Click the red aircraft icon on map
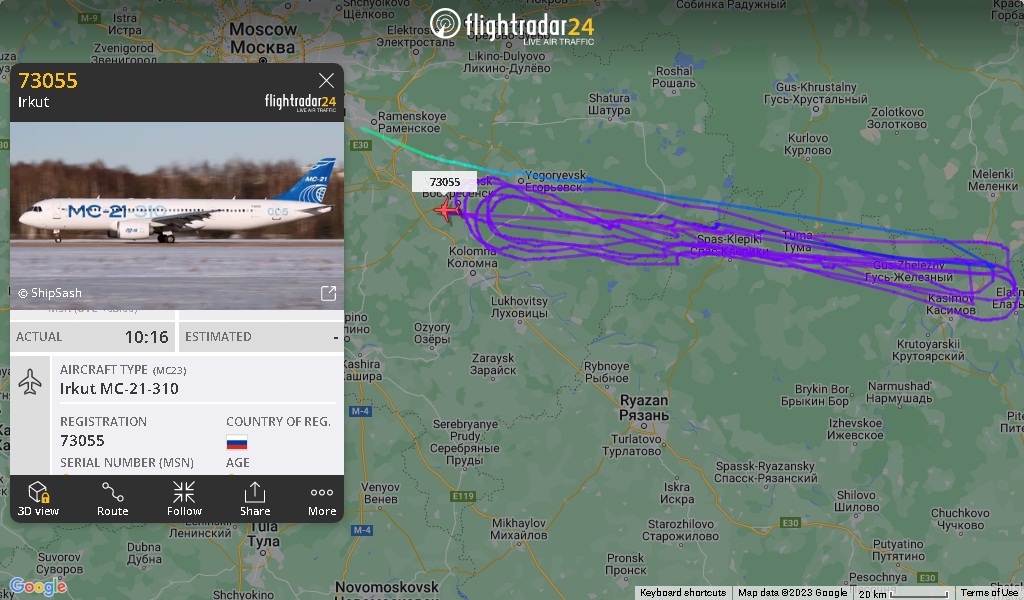The height and width of the screenshot is (600, 1024). point(447,210)
